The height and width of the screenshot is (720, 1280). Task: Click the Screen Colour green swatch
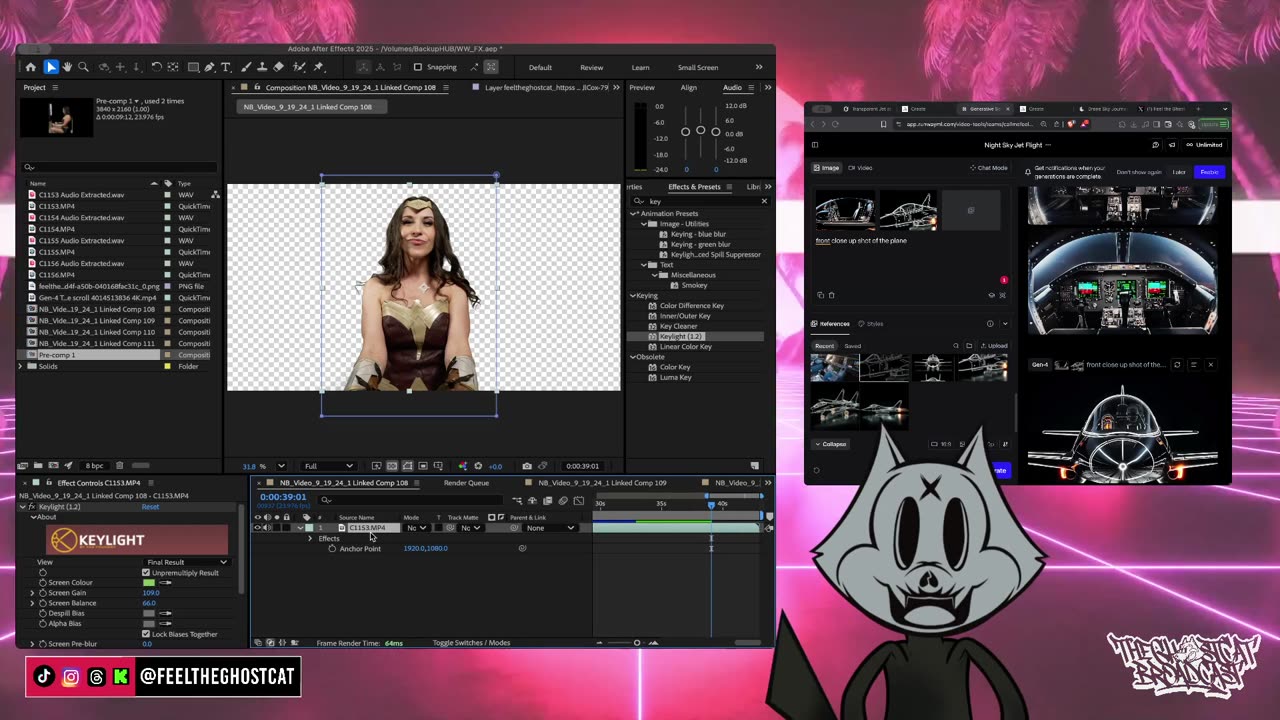click(149, 583)
